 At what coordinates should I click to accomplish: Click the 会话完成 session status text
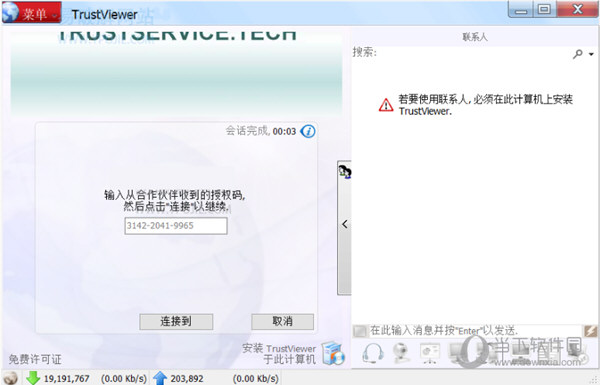point(248,131)
